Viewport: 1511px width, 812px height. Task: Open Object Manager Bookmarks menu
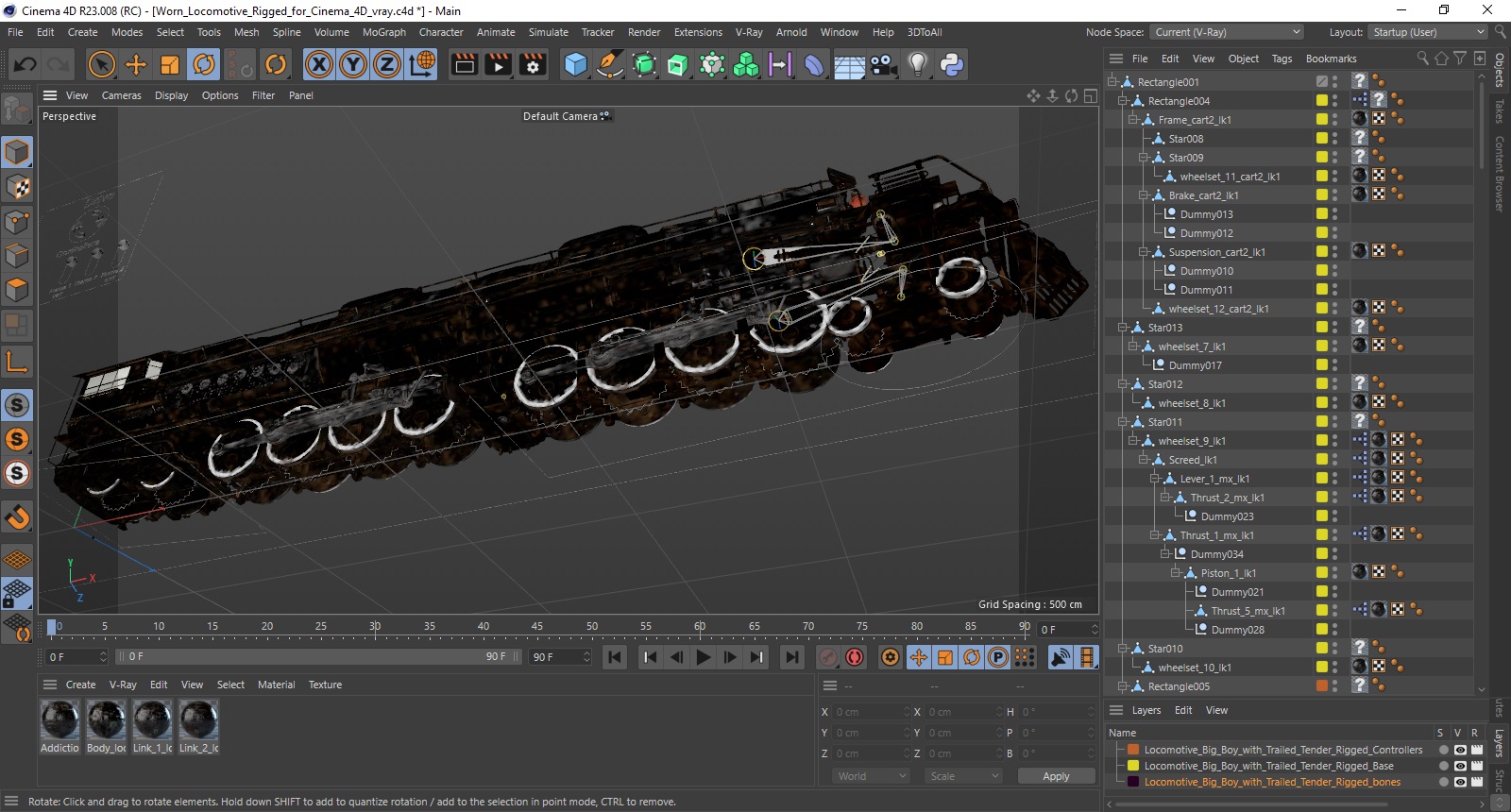1331,59
